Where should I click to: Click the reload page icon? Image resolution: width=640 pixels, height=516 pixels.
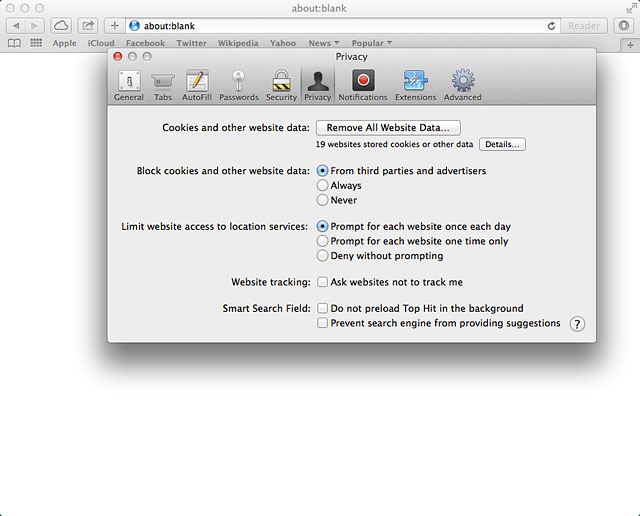551,26
